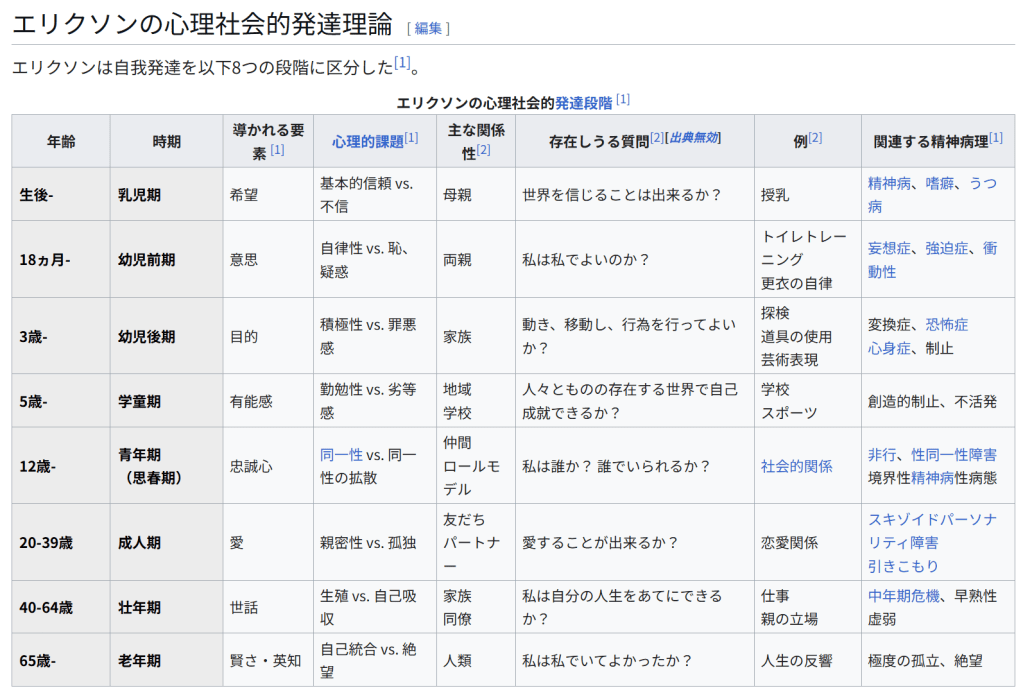Click the 嗜癖 link
This screenshot has height=693, width=1023.
(940, 183)
